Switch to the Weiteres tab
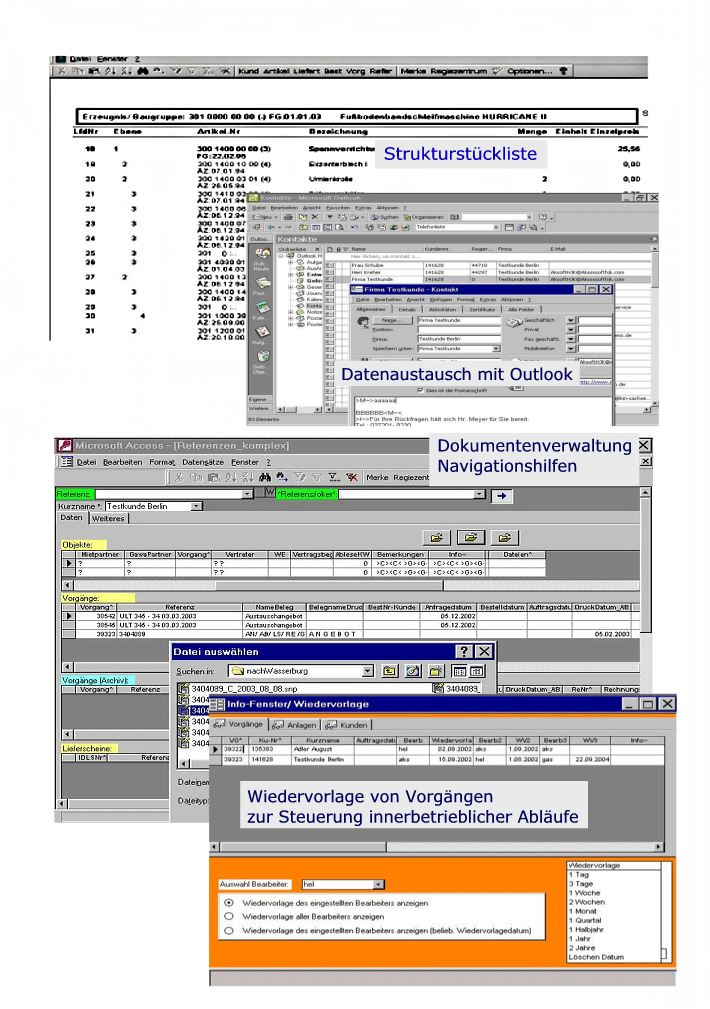This screenshot has width=710, height=1009. pos(107,518)
